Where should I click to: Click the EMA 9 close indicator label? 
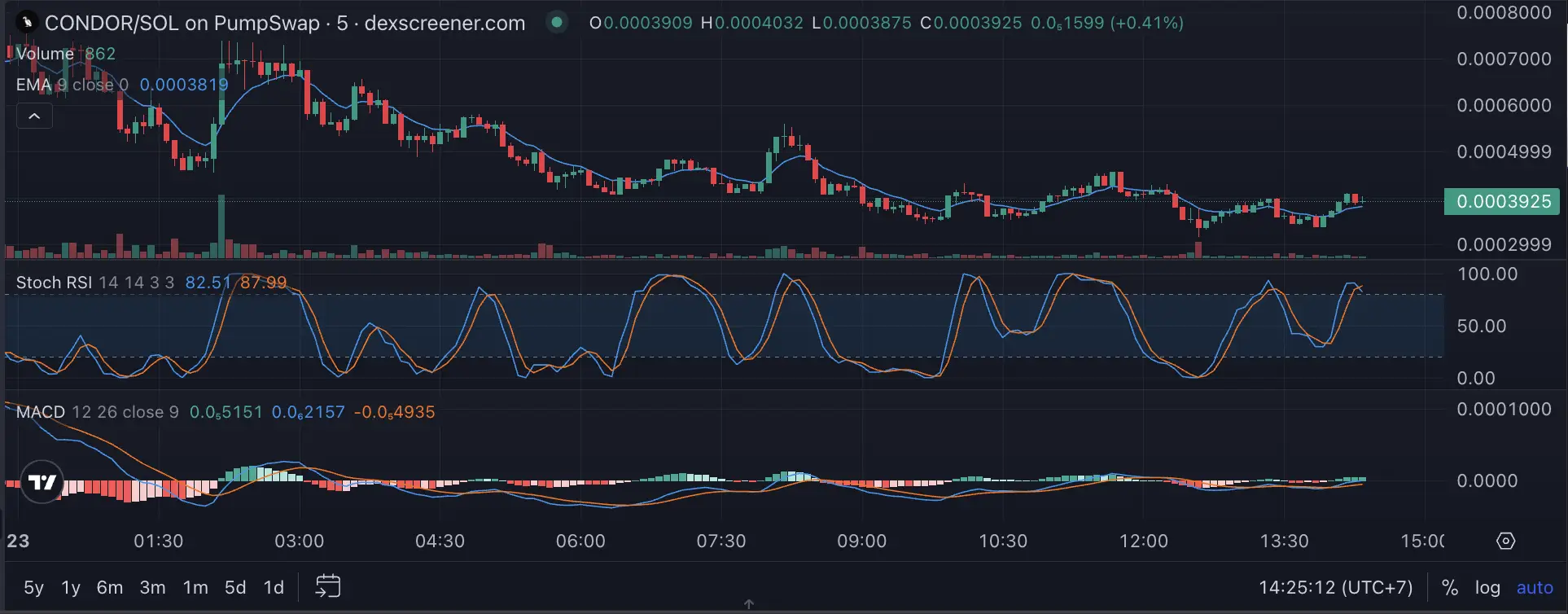tap(72, 85)
